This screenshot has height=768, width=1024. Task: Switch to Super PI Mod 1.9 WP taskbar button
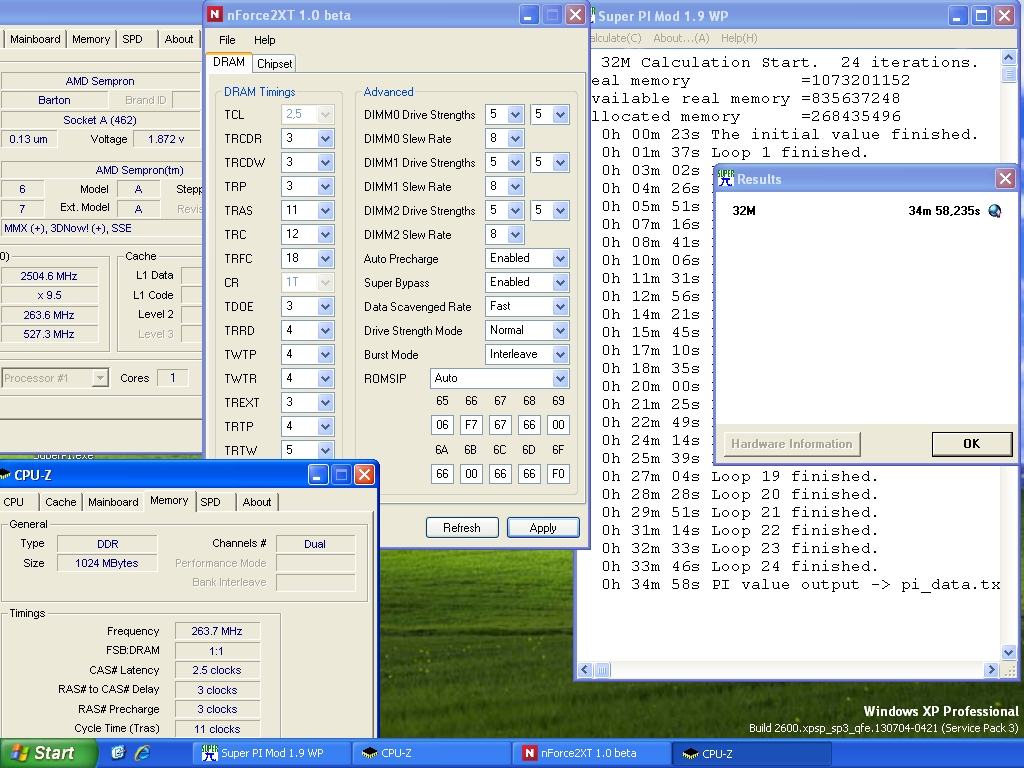[x=272, y=753]
